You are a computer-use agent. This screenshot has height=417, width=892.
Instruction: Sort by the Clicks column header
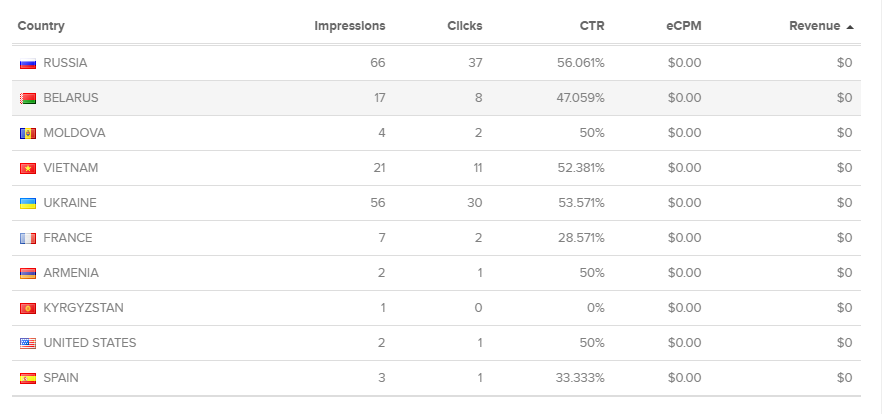coord(464,26)
